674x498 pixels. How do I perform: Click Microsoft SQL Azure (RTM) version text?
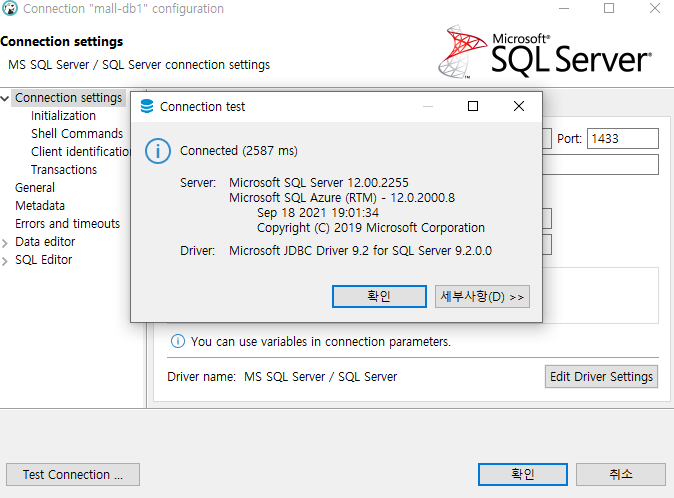point(342,198)
